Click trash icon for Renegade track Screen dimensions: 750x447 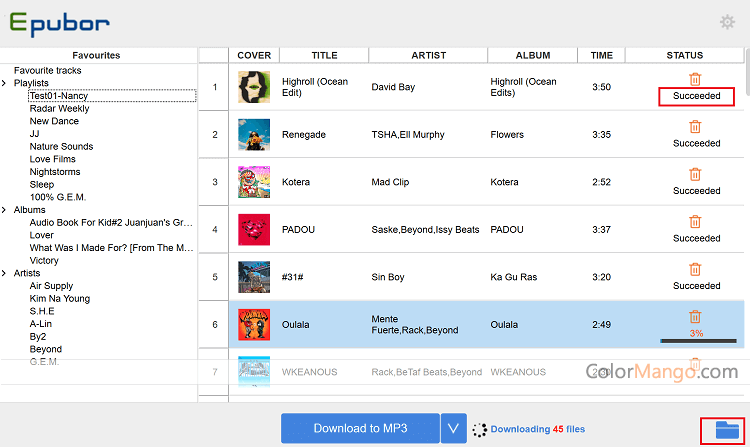[x=695, y=127]
